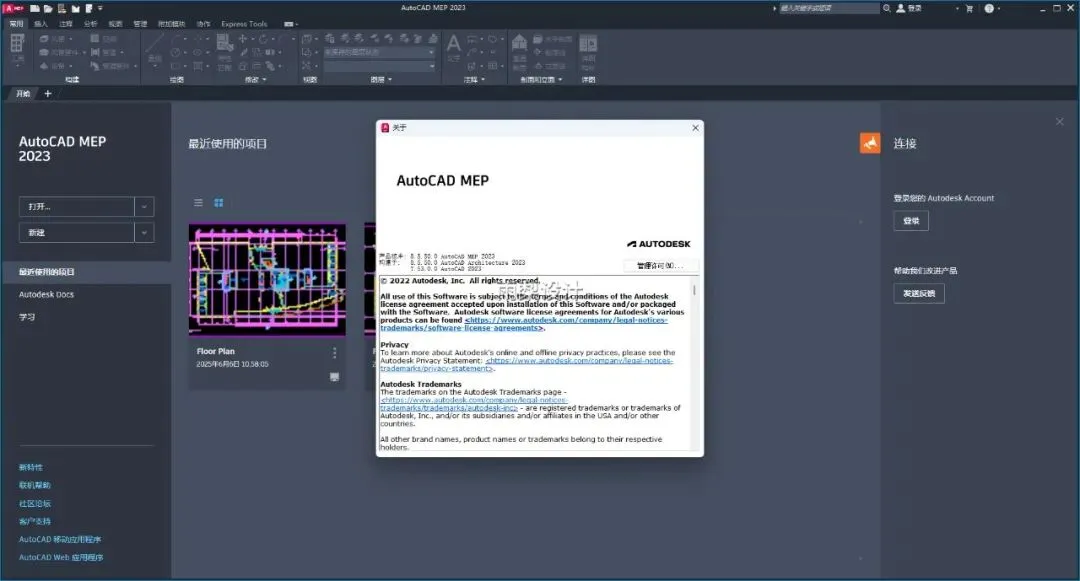Click the 新建 new drawing button
The width and height of the screenshot is (1080, 581).
(76, 233)
